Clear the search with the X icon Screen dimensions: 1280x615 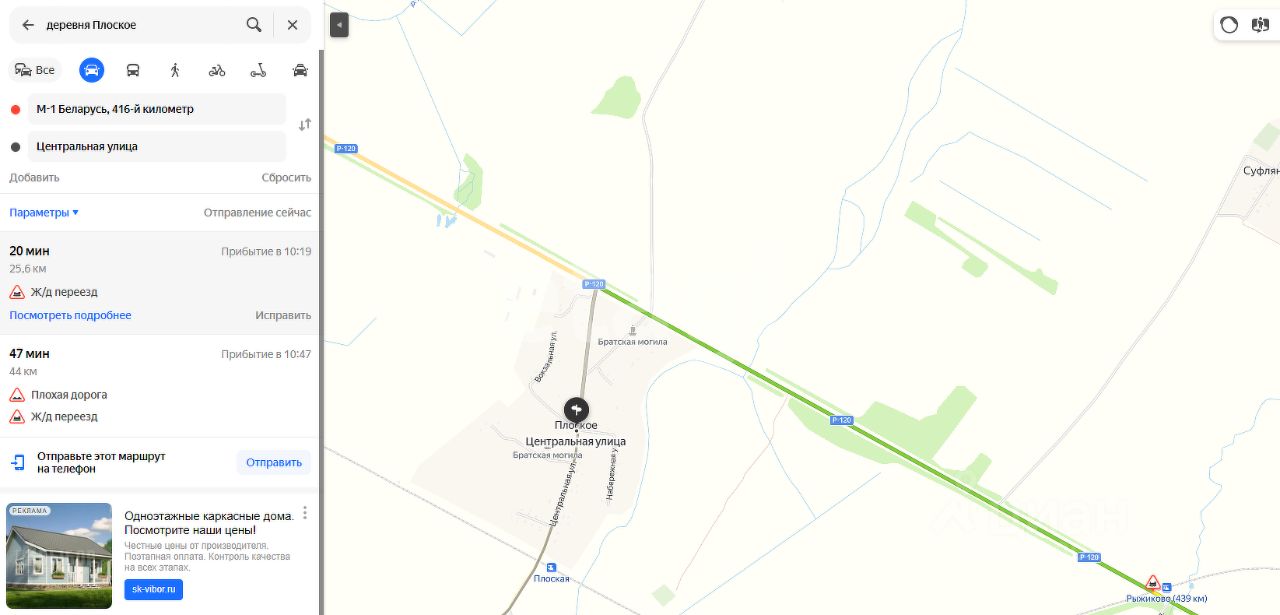coord(292,25)
